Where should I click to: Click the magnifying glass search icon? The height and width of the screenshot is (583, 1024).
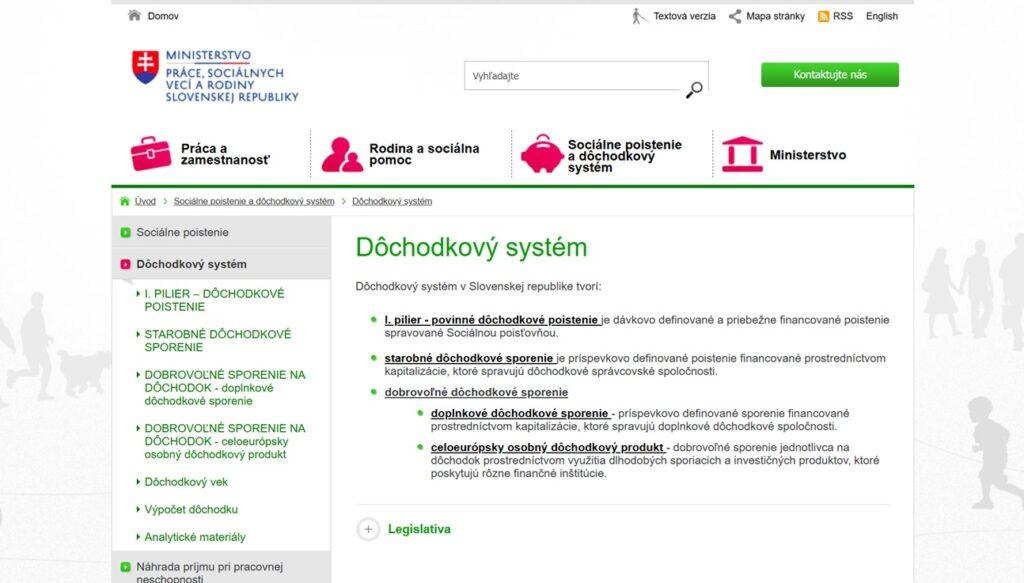(x=694, y=90)
